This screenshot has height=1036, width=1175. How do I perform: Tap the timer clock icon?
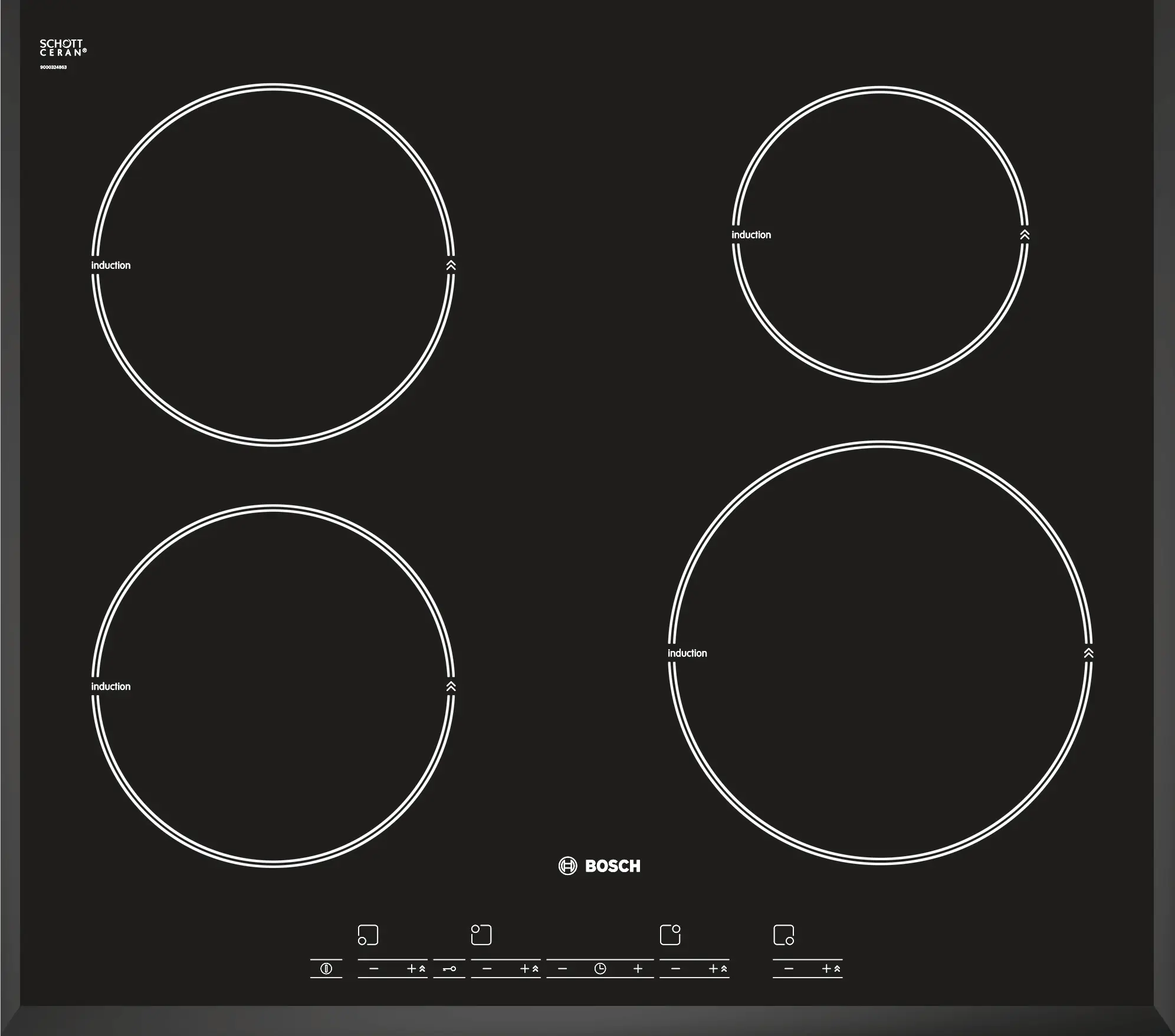[x=600, y=968]
